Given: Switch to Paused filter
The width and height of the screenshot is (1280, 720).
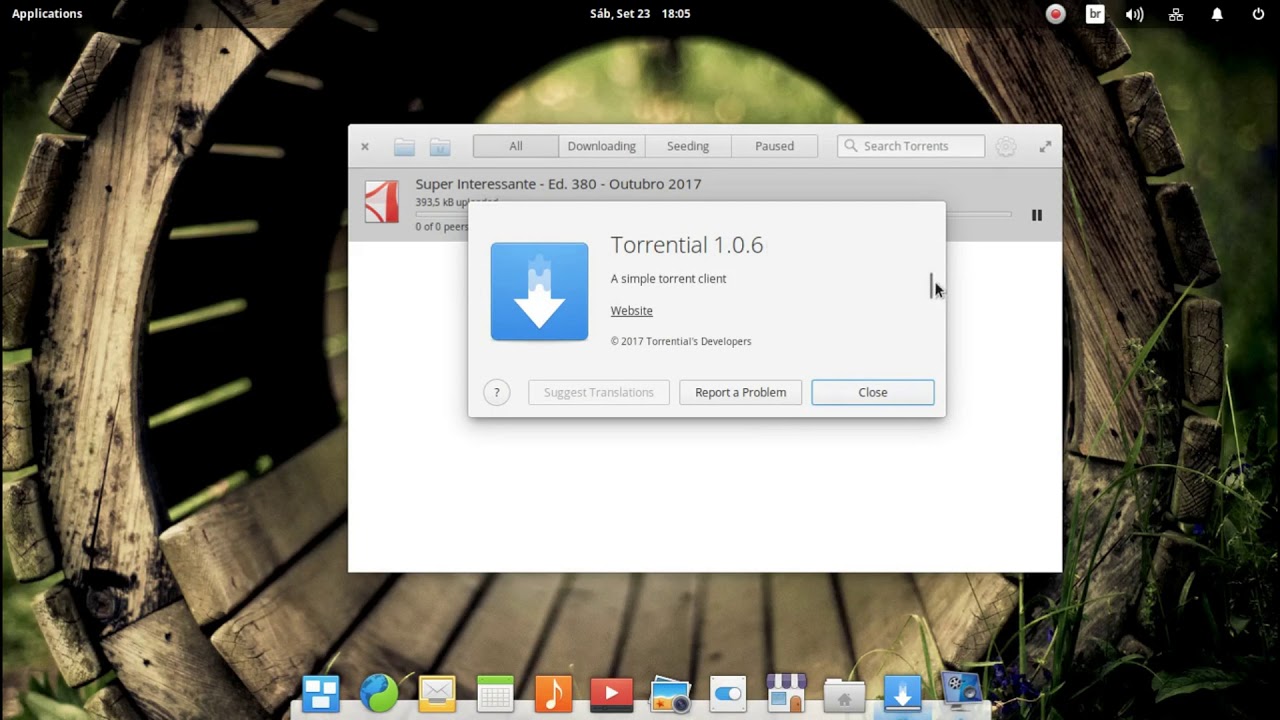Looking at the screenshot, I should pos(774,146).
